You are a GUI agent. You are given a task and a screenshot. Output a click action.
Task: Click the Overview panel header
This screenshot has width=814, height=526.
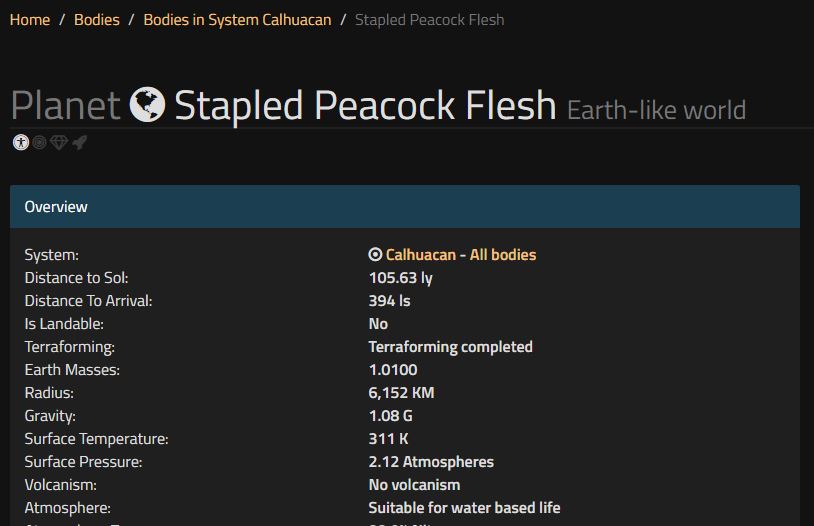coord(405,207)
